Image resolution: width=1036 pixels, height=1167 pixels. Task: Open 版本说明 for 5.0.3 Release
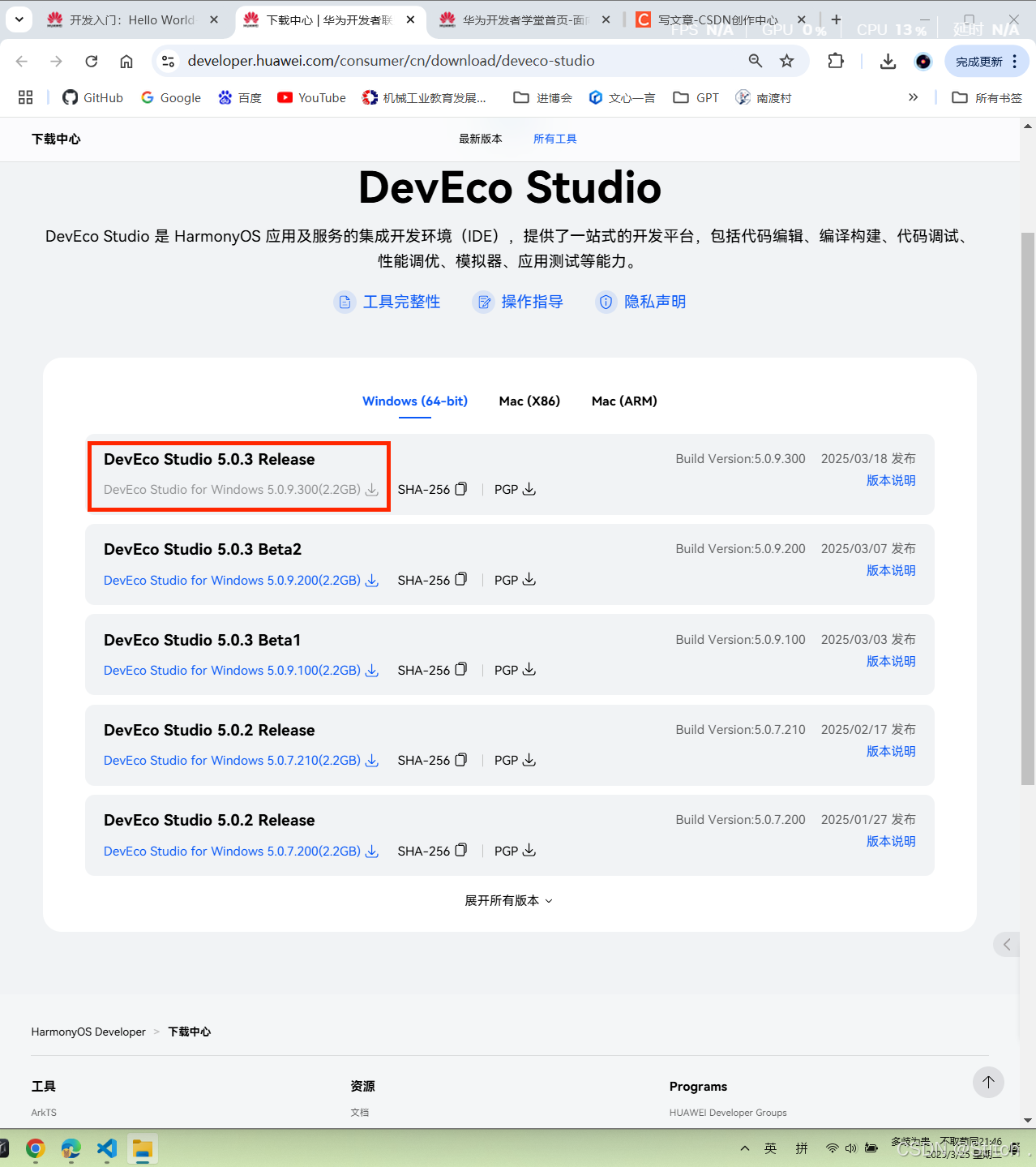click(891, 480)
